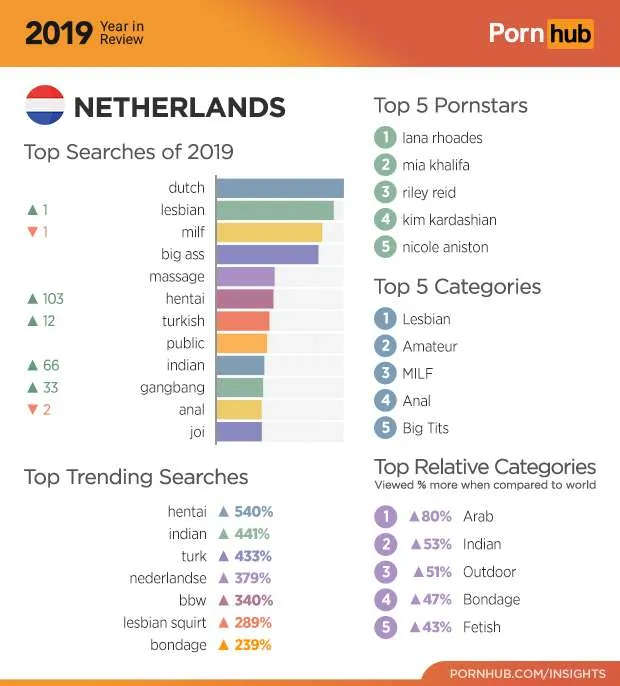Click the Top Trending Searches heading
620x686 pixels.
(136, 477)
